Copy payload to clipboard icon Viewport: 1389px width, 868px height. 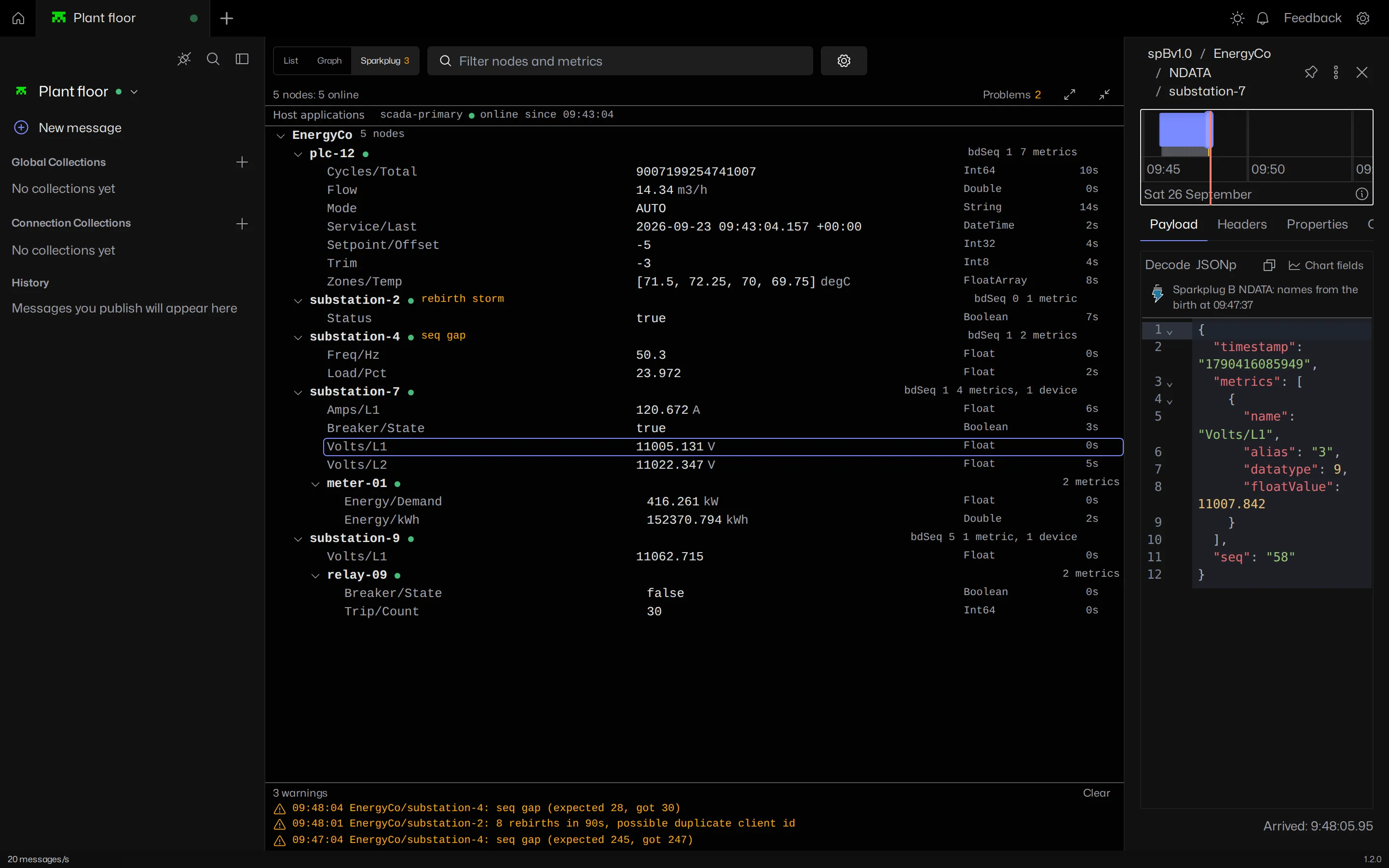1269,265
